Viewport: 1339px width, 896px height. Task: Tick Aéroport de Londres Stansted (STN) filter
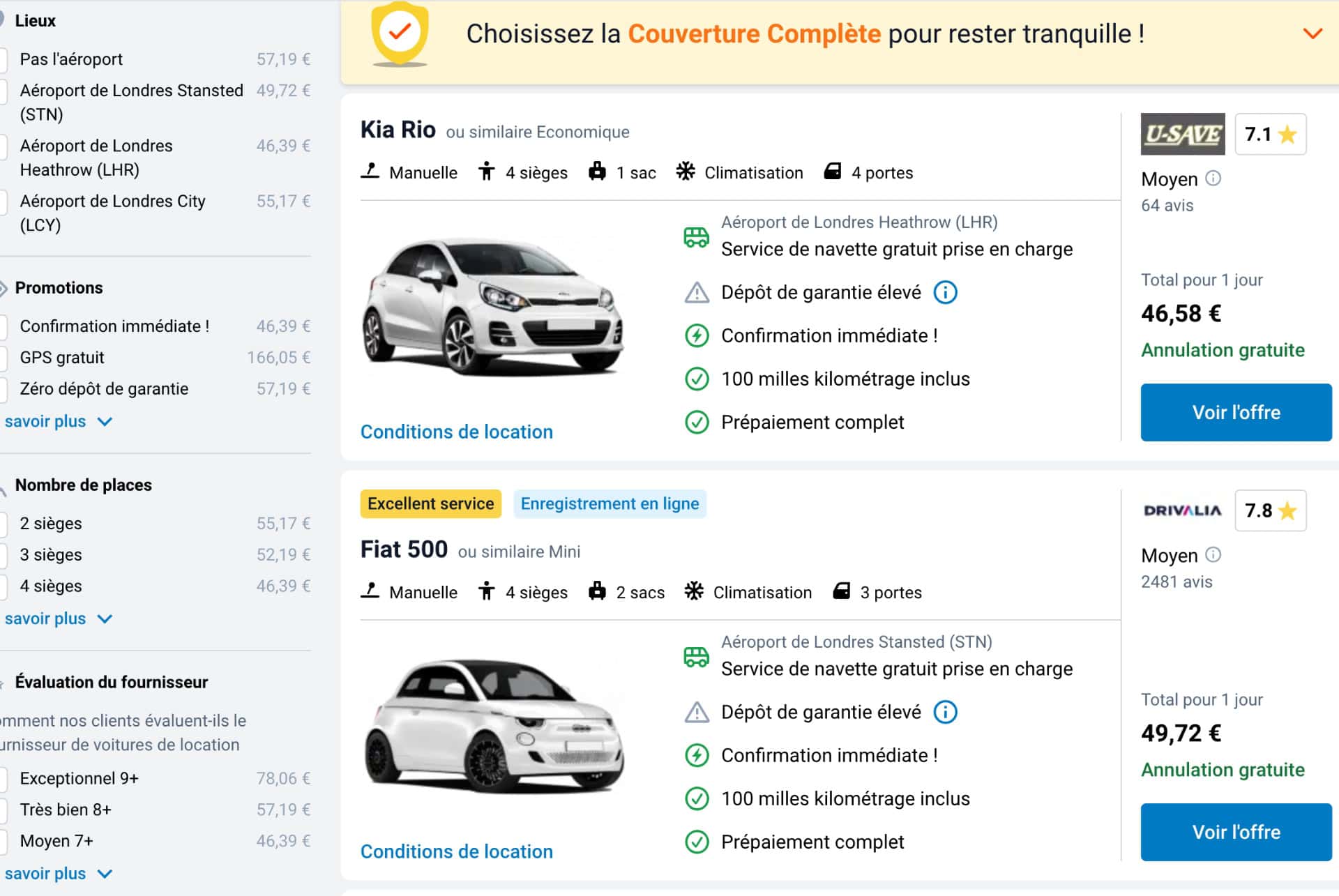click(3, 91)
